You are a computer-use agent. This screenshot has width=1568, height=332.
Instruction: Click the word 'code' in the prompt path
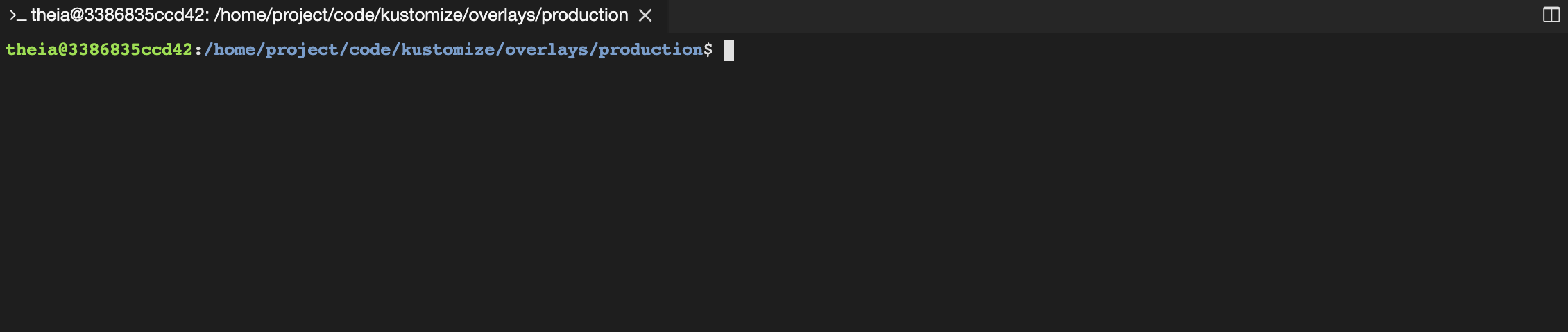tap(370, 49)
